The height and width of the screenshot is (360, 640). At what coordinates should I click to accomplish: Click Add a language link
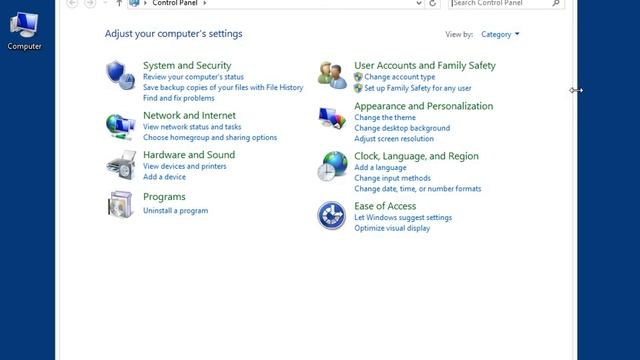pos(380,167)
